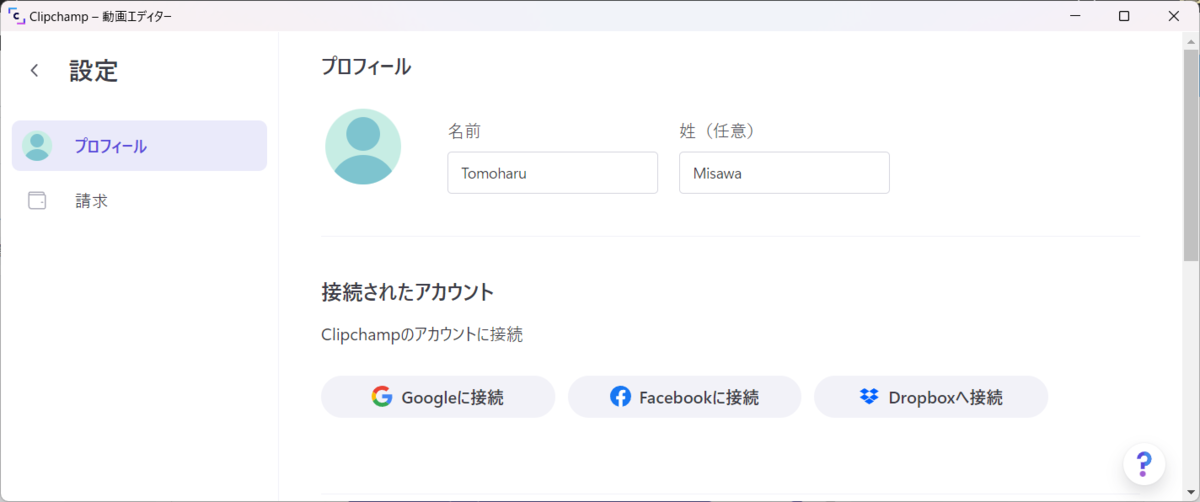This screenshot has width=1200, height=502.
Task: Click the Google logo icon
Action: tap(382, 397)
